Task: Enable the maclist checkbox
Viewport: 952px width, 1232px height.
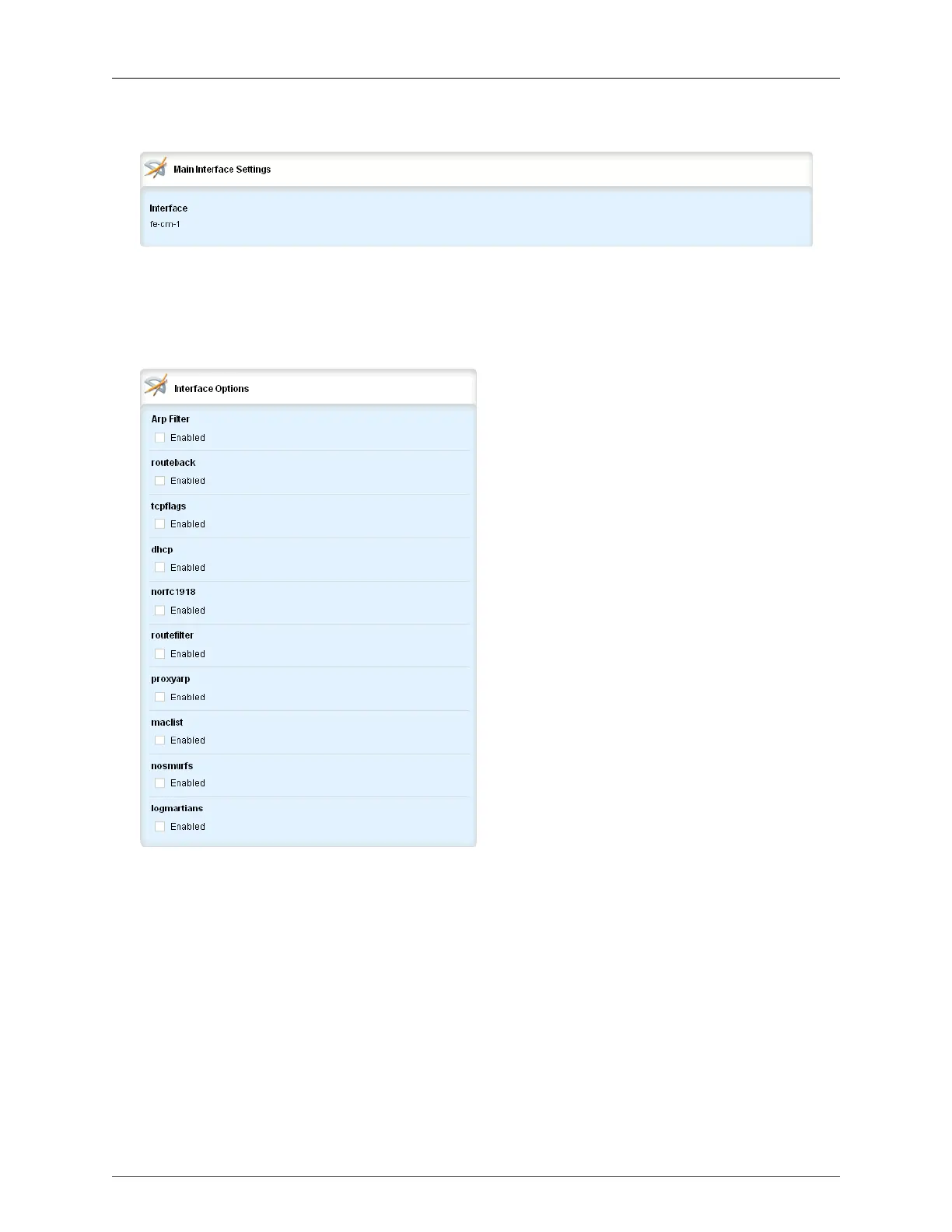Action: pyautogui.click(x=159, y=740)
